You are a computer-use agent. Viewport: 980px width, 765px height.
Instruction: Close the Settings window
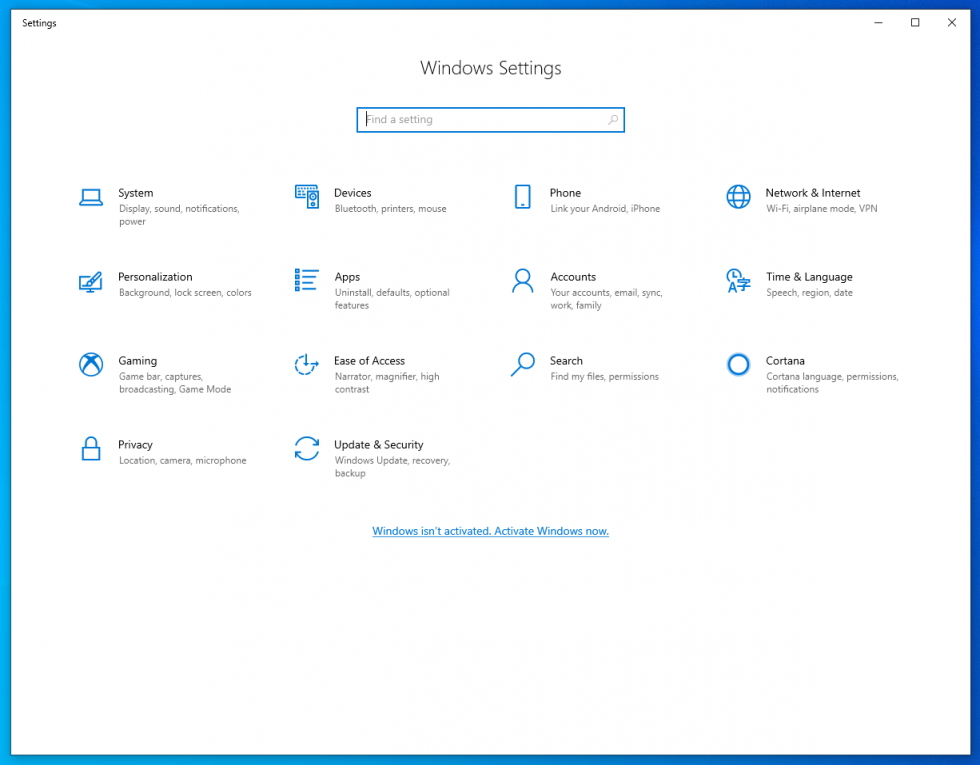(x=952, y=22)
